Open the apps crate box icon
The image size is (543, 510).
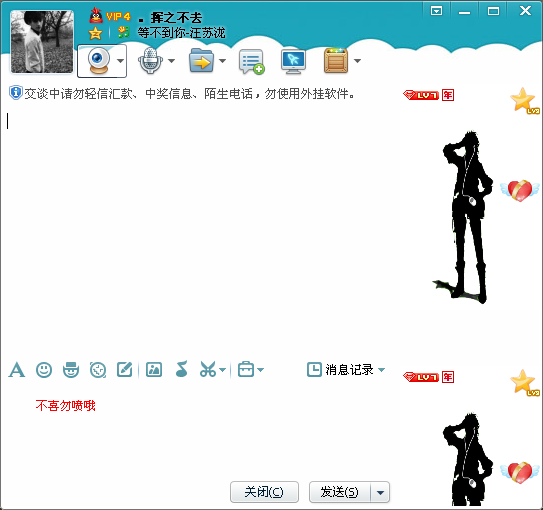(336, 61)
